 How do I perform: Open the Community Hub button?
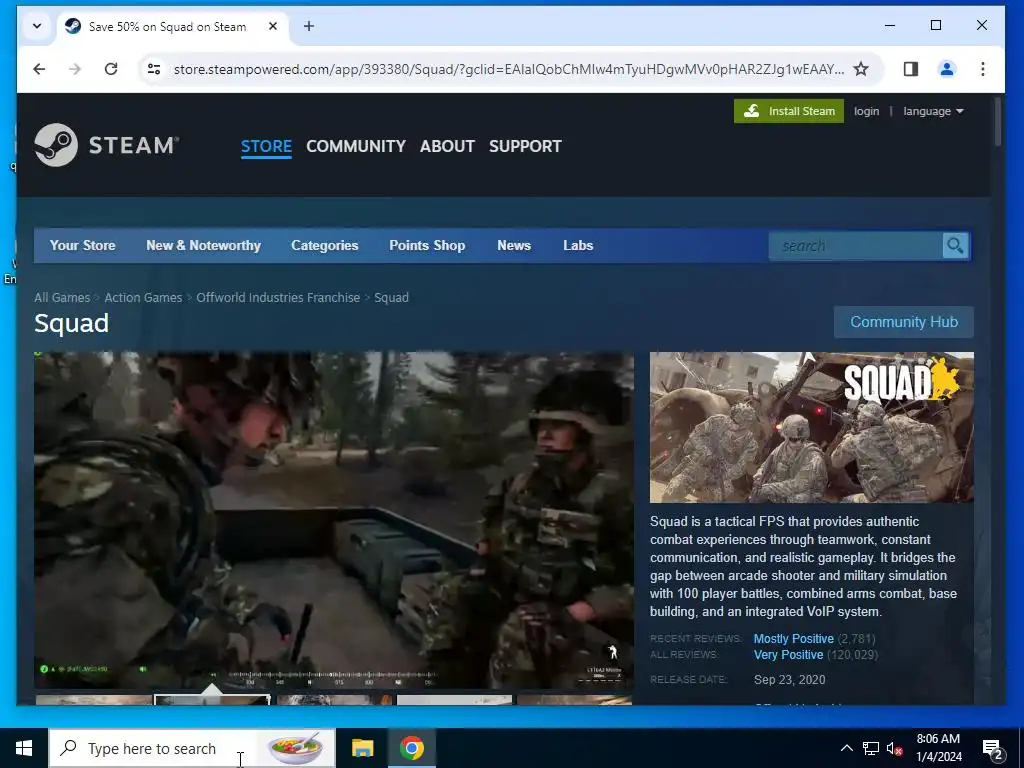[904, 322]
